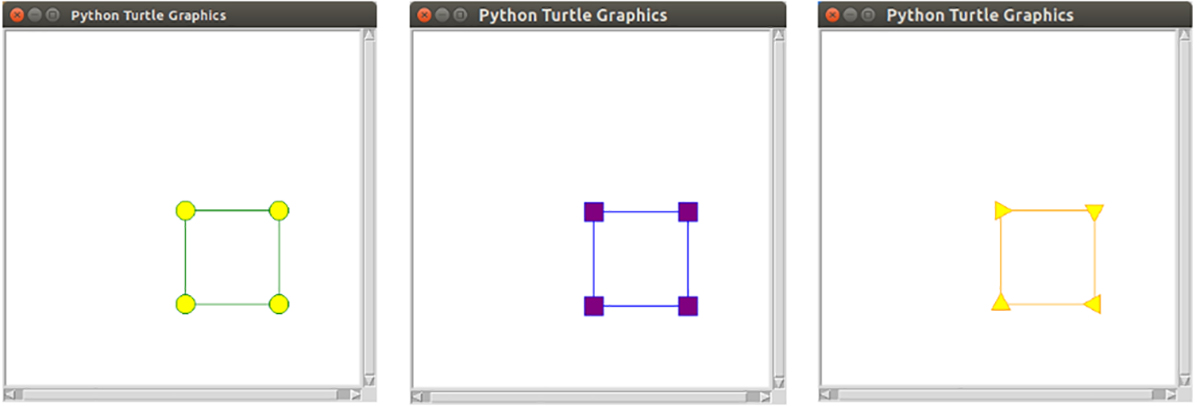
Task: Click scroll-up arrow in right triangles window
Action: [x=1185, y=35]
